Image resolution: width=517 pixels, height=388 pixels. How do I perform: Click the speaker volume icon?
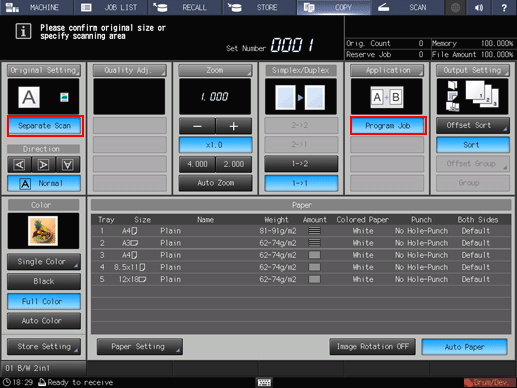tap(479, 7)
